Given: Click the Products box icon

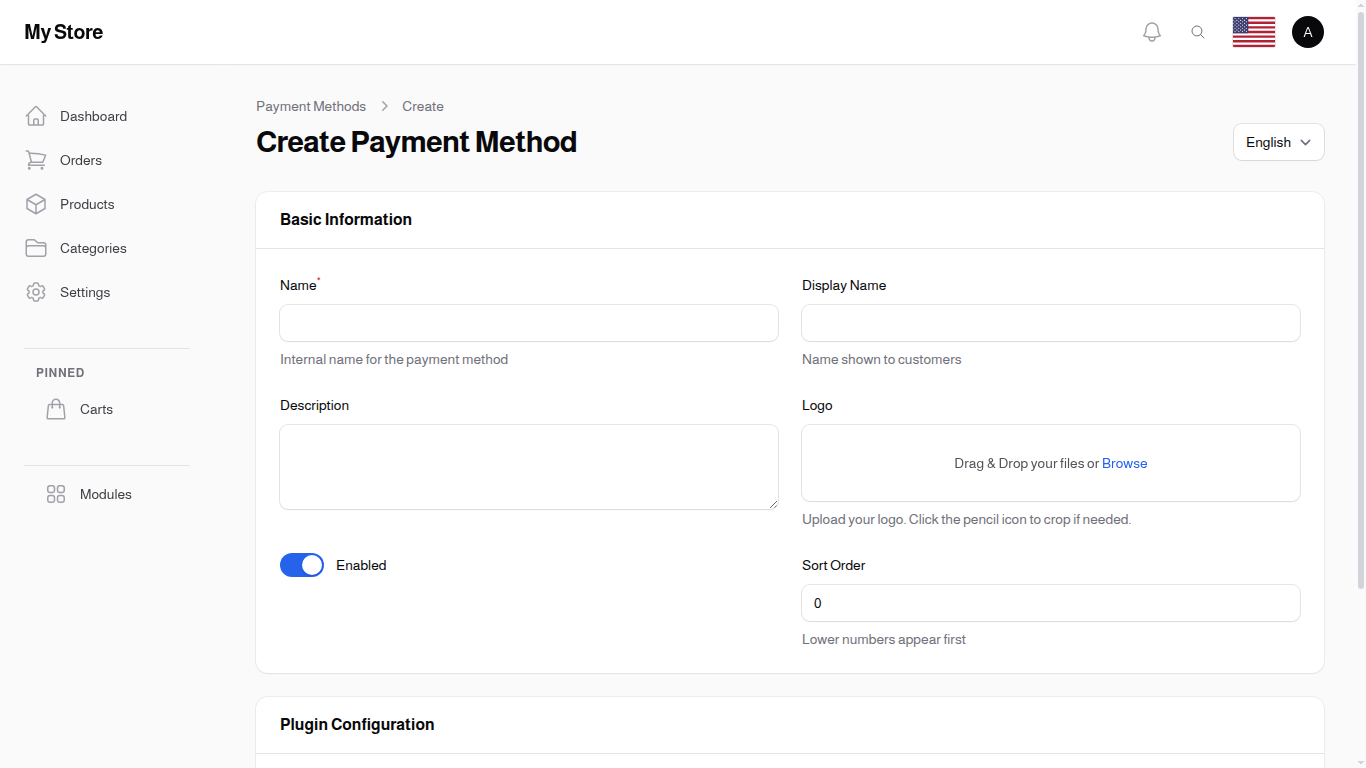Looking at the screenshot, I should 36,204.
